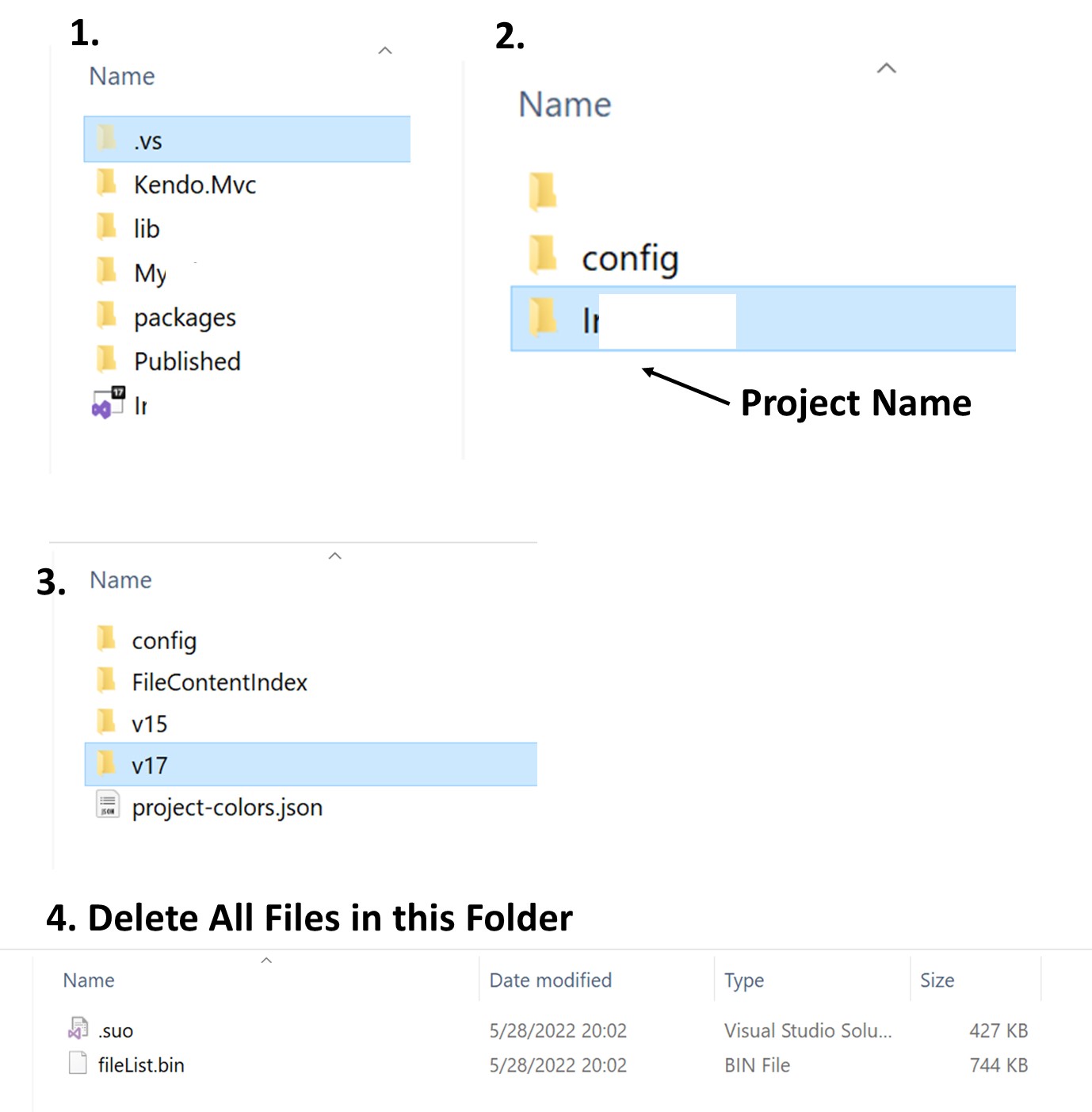Click the sort chevron above panel 2 names
The image size is (1092, 1112).
(x=886, y=68)
